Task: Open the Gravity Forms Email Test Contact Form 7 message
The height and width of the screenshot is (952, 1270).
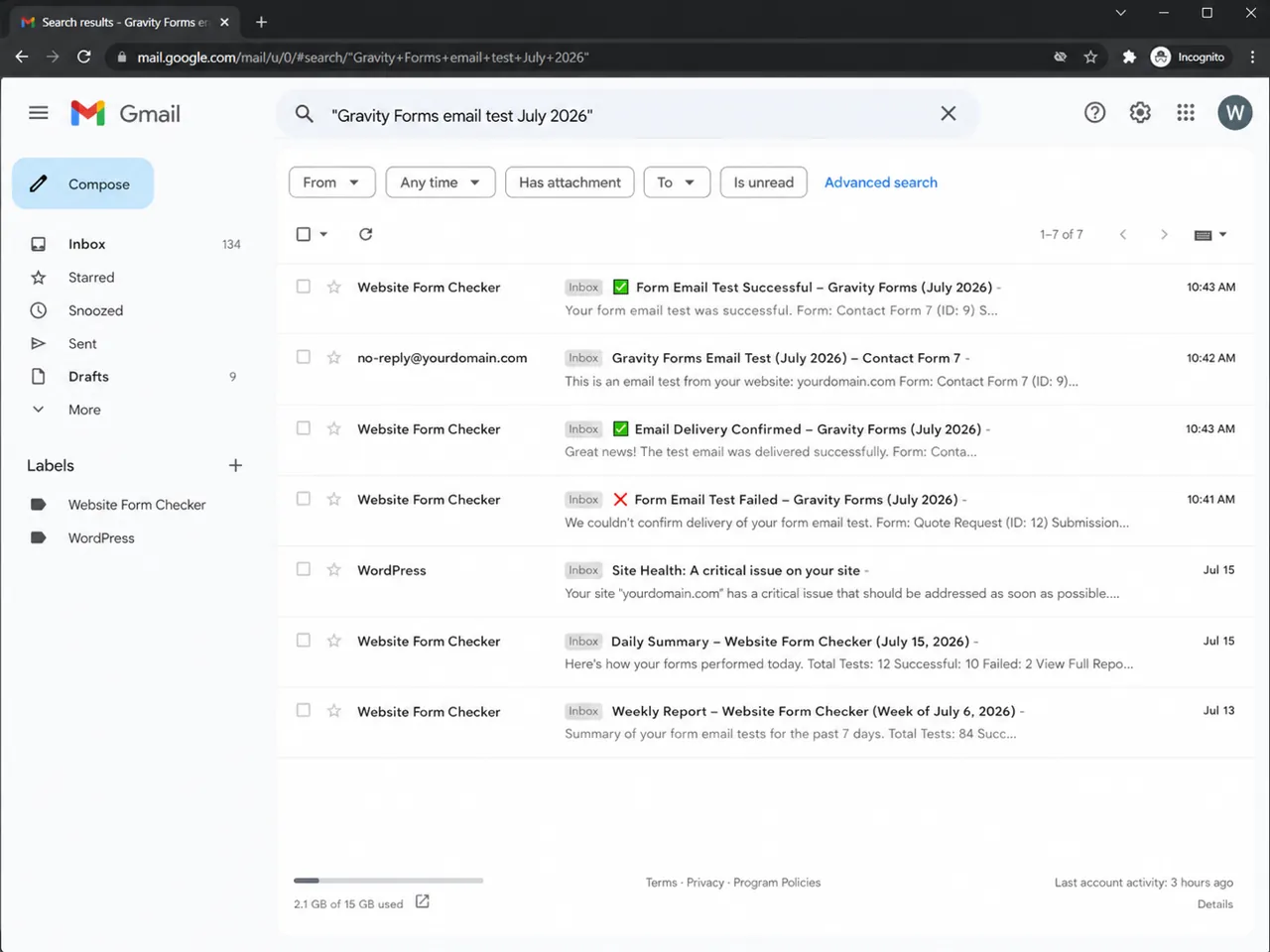Action: point(765,369)
